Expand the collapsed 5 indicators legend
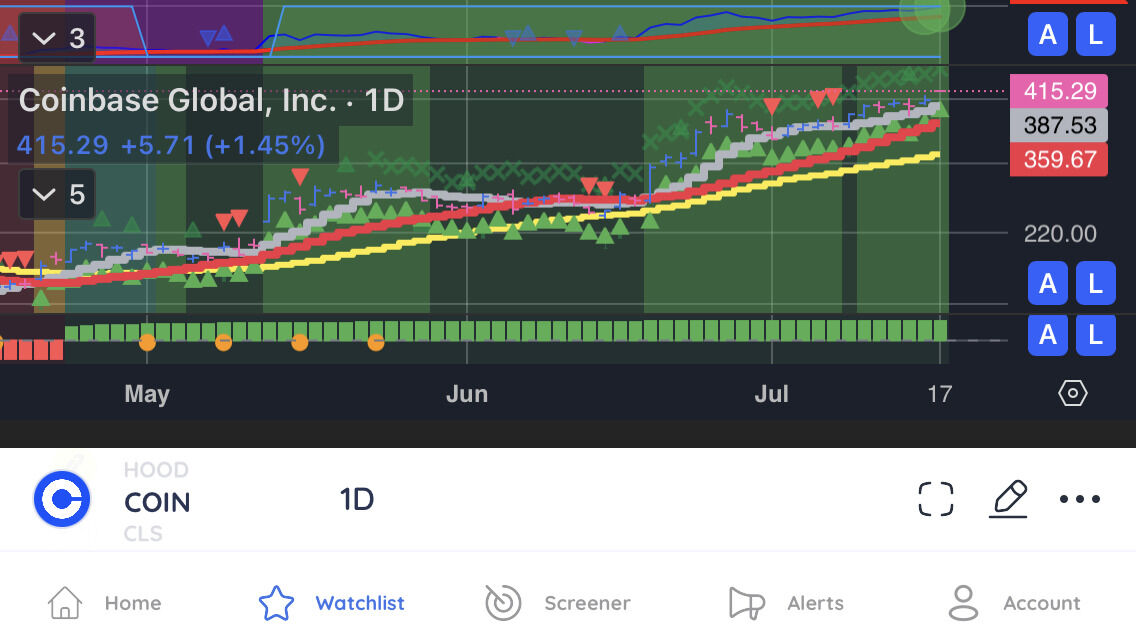The image size is (1136, 640). pyautogui.click(x=57, y=194)
